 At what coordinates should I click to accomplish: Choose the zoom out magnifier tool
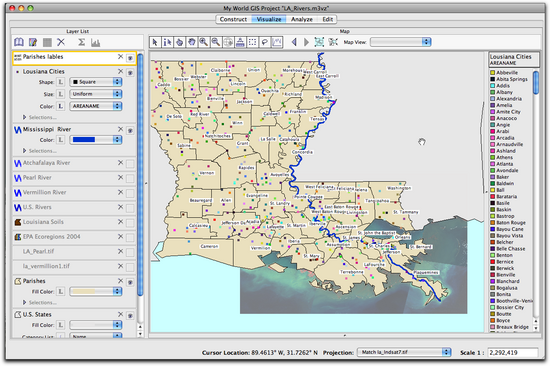pos(216,42)
